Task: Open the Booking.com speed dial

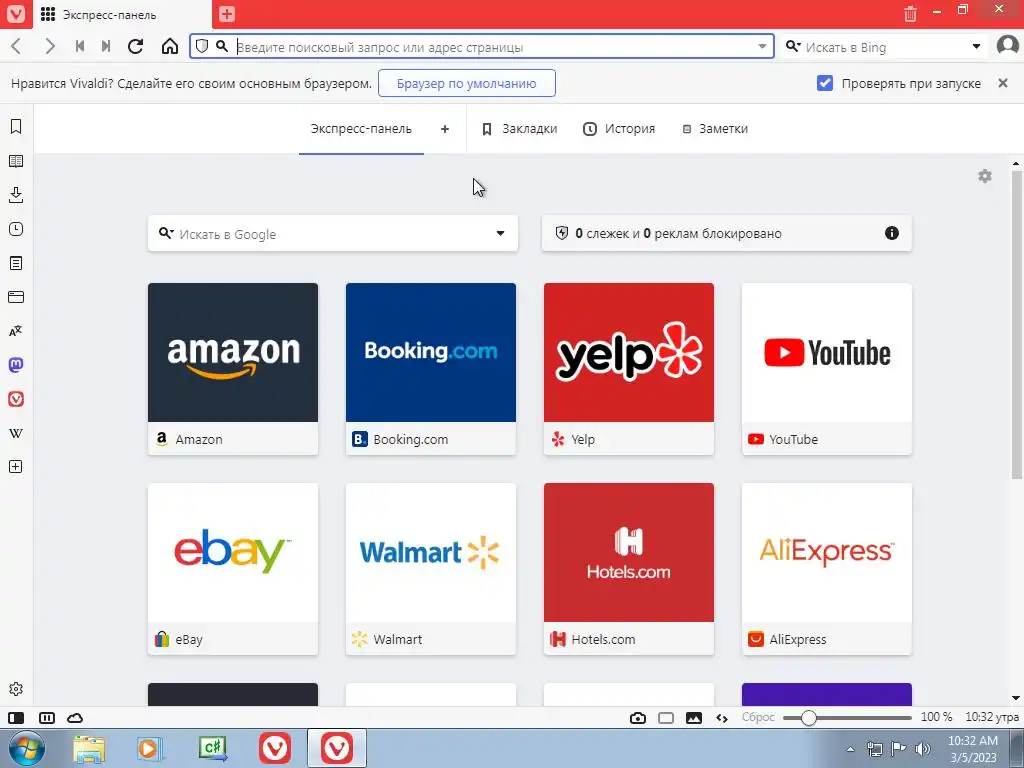Action: click(431, 369)
